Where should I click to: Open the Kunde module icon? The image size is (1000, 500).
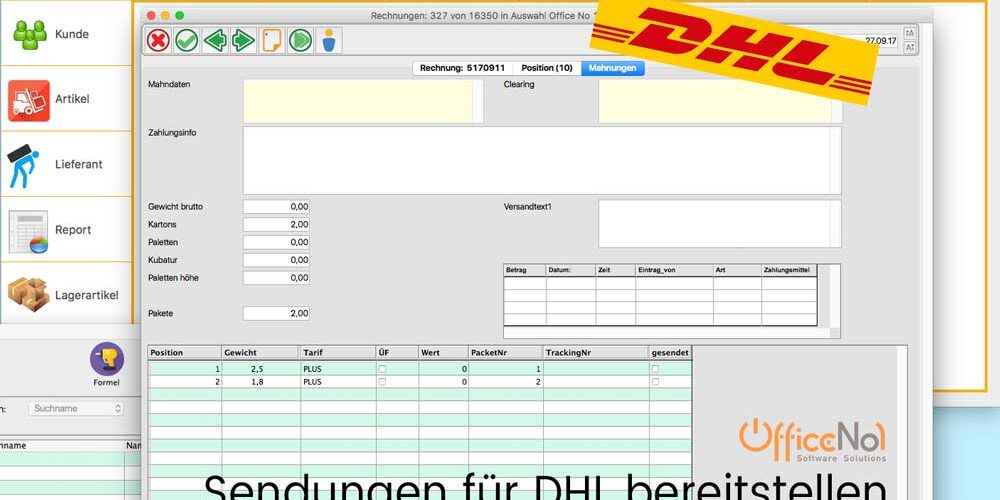[30, 34]
